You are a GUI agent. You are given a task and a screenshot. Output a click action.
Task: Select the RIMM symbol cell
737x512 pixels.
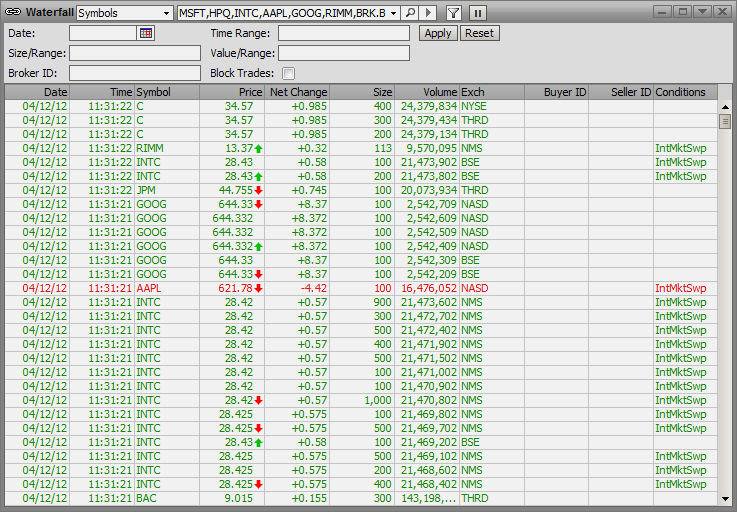[167, 148]
